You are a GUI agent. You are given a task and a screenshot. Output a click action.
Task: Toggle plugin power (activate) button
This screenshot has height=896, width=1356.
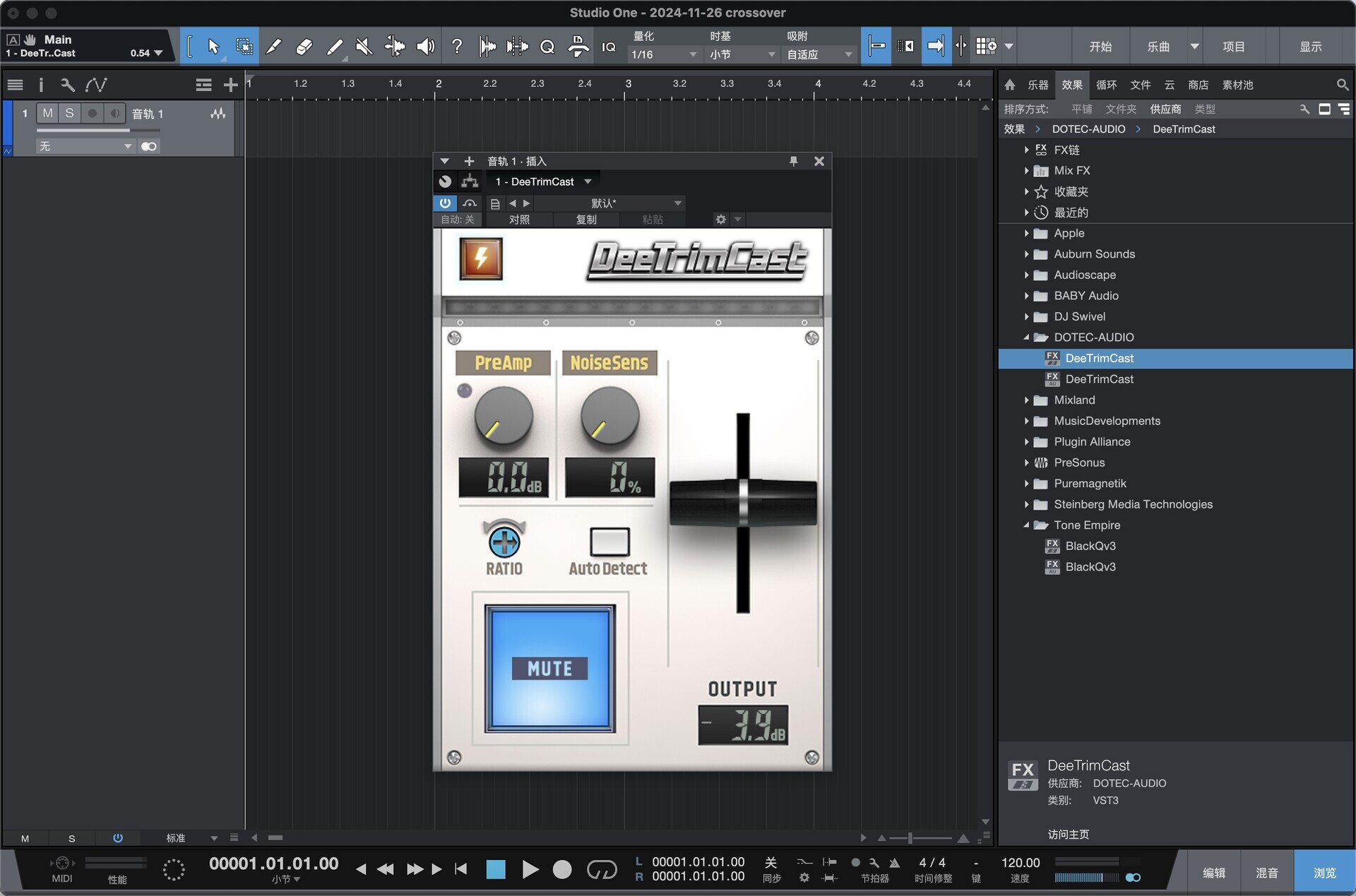point(445,203)
